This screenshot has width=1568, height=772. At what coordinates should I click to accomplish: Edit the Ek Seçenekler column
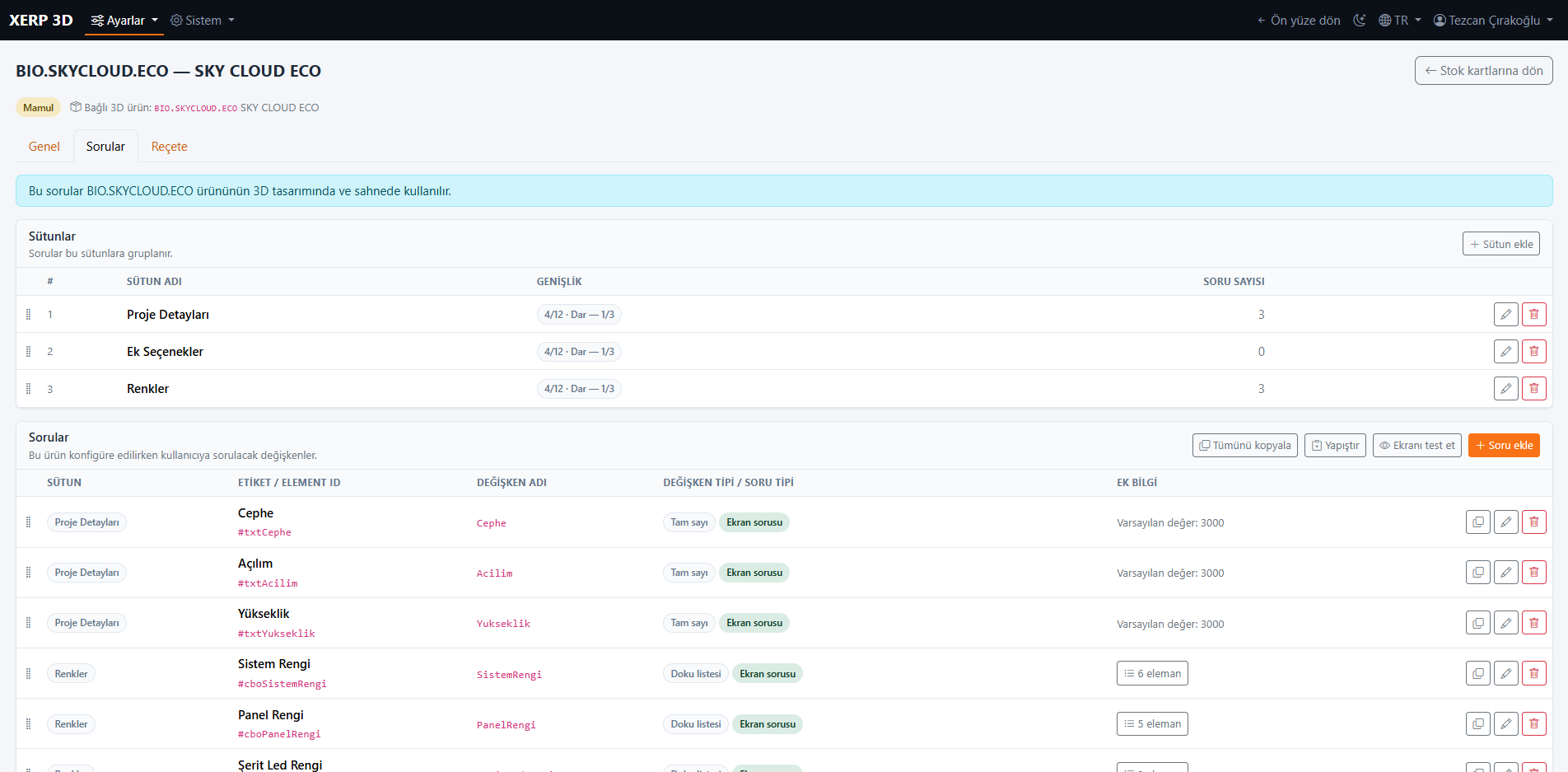1505,351
